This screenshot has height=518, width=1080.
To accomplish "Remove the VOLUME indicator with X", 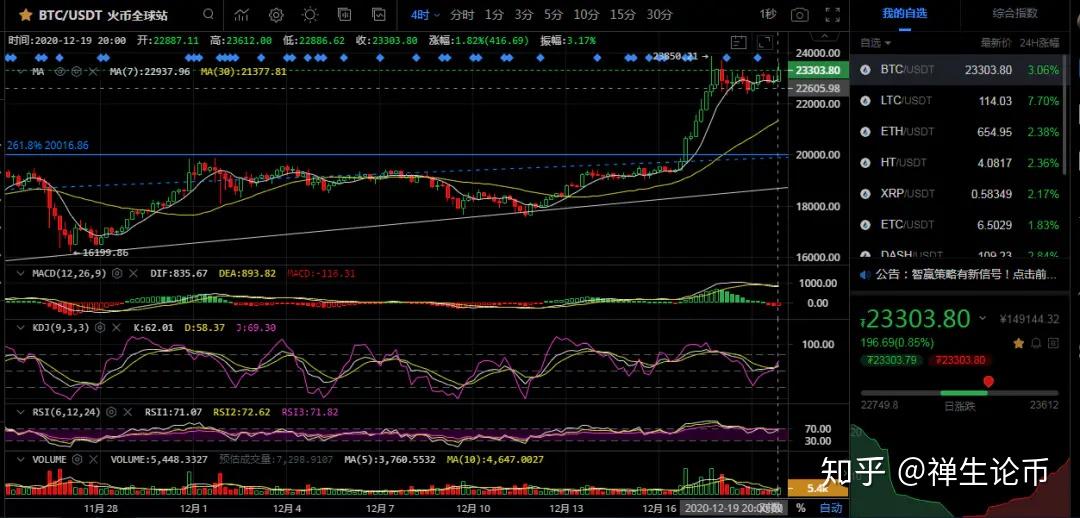I will 94,459.
